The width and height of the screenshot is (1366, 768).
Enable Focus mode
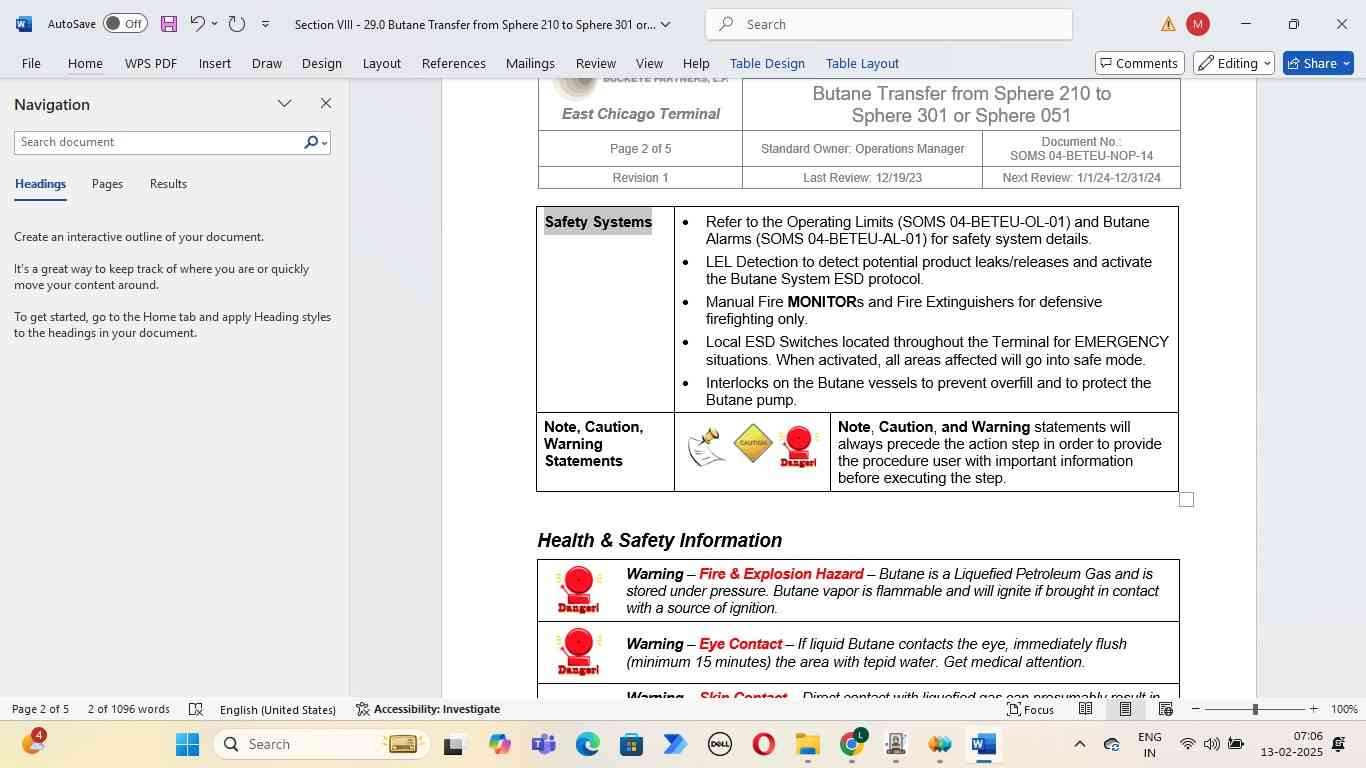coord(1030,709)
